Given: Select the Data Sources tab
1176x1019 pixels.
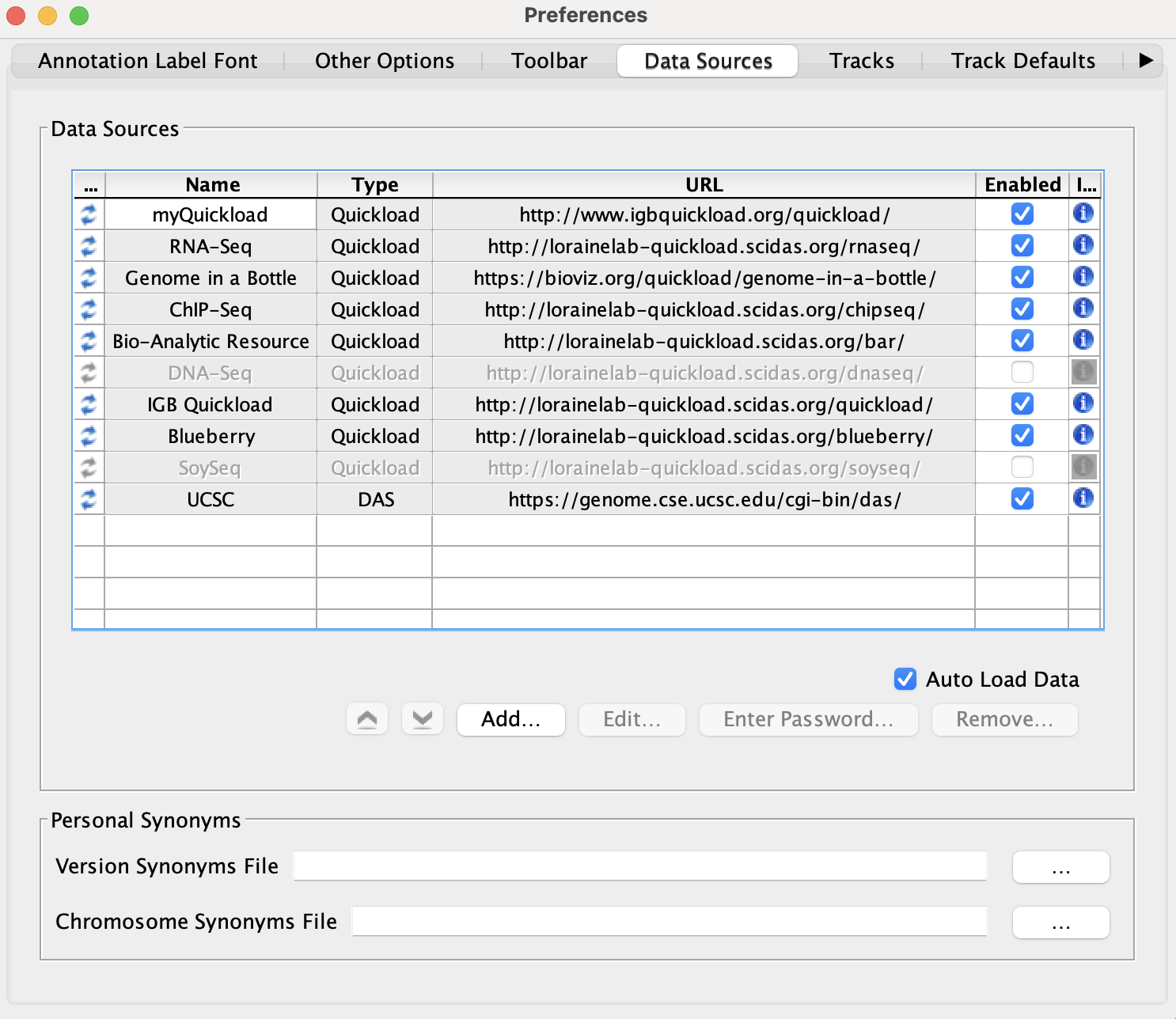Looking at the screenshot, I should click(708, 61).
